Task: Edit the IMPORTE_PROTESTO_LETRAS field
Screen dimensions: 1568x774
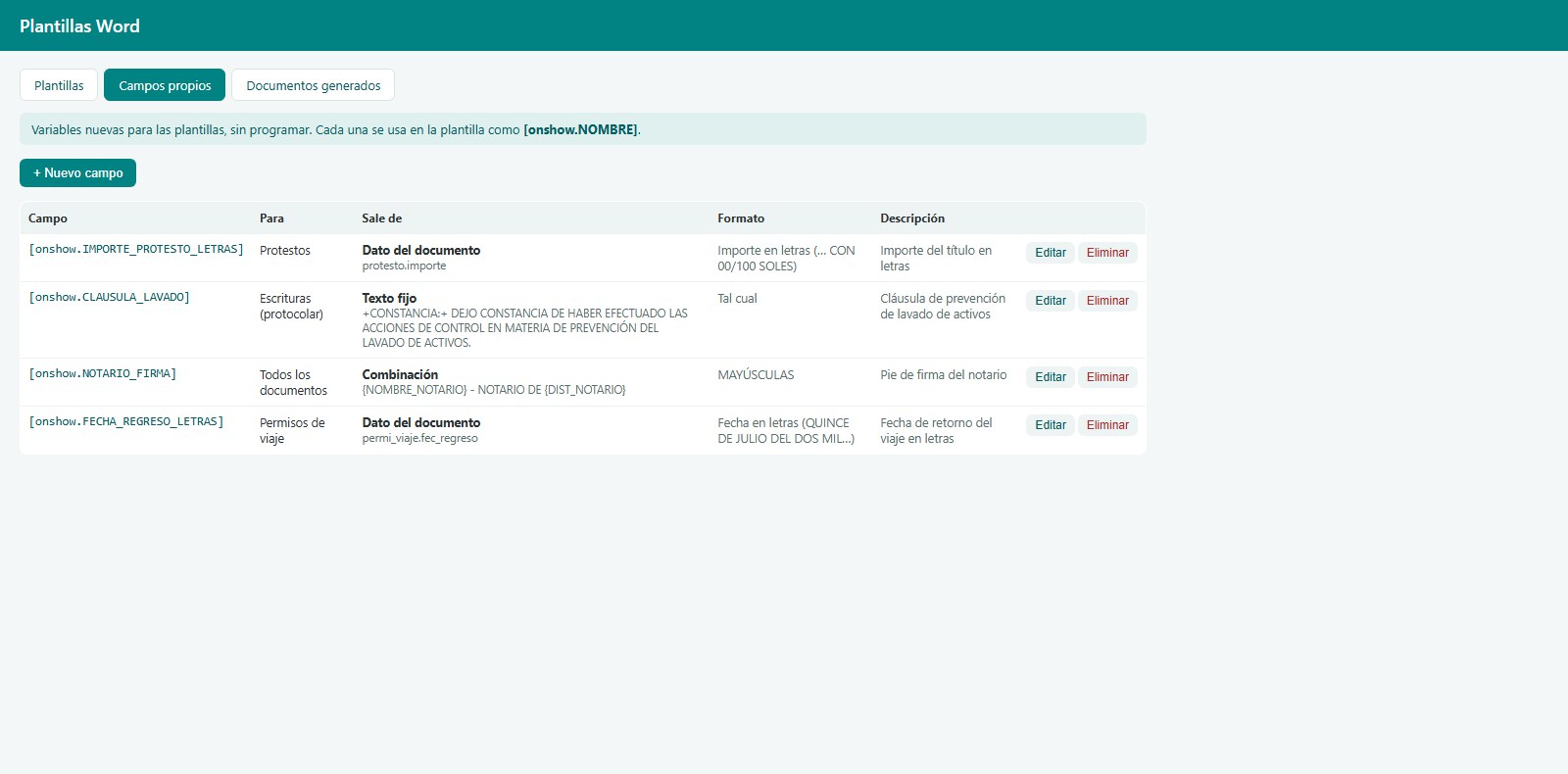Action: coord(1051,253)
